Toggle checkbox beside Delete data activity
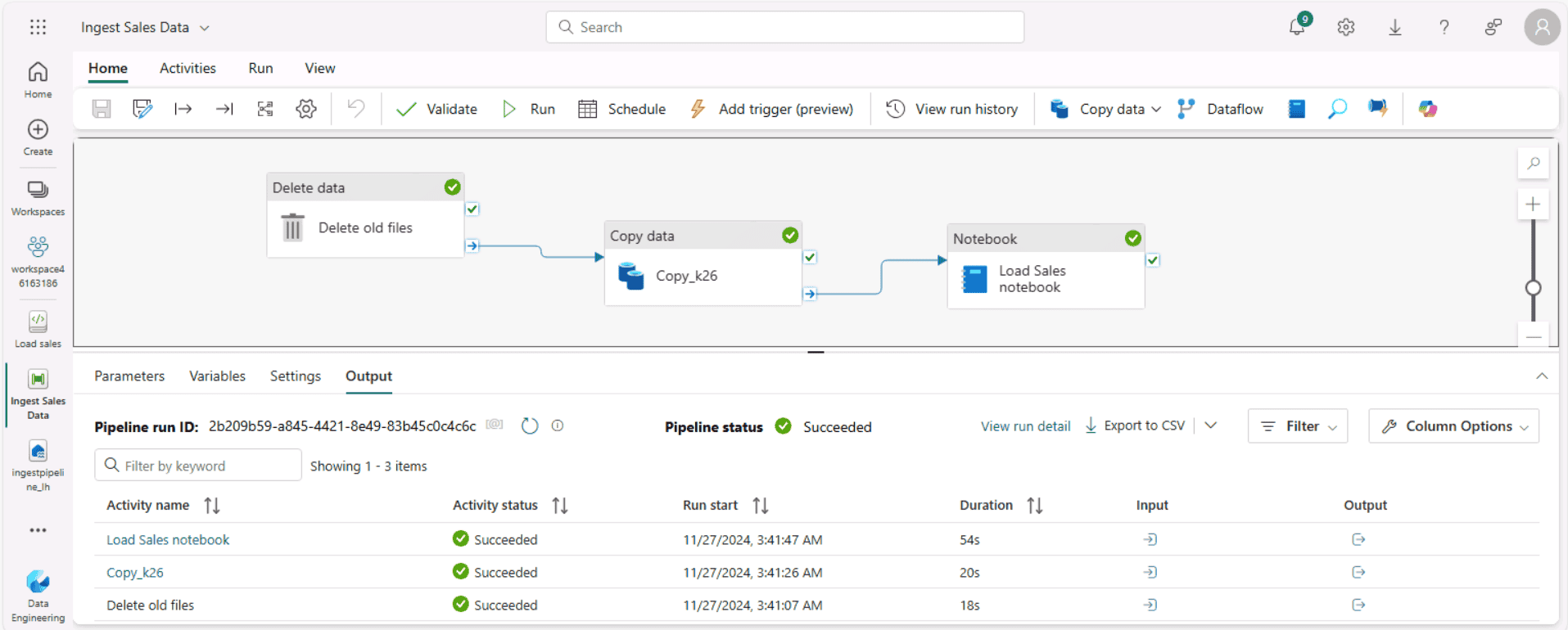 pos(472,209)
